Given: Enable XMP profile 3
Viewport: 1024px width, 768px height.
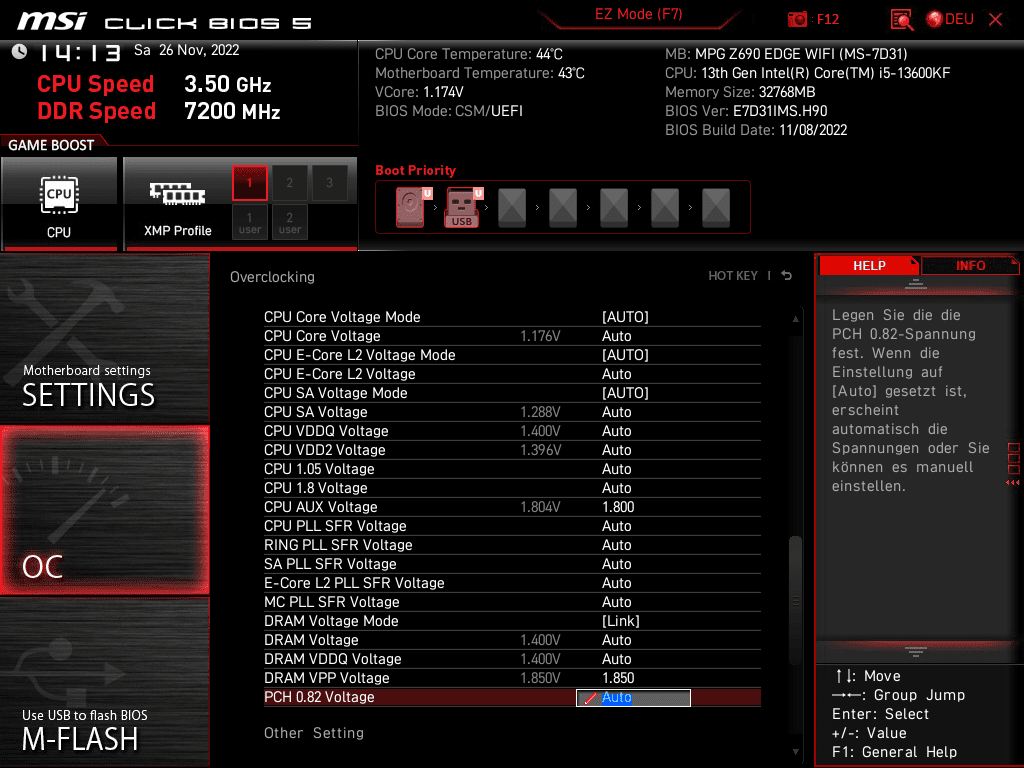Looking at the screenshot, I should (x=329, y=183).
